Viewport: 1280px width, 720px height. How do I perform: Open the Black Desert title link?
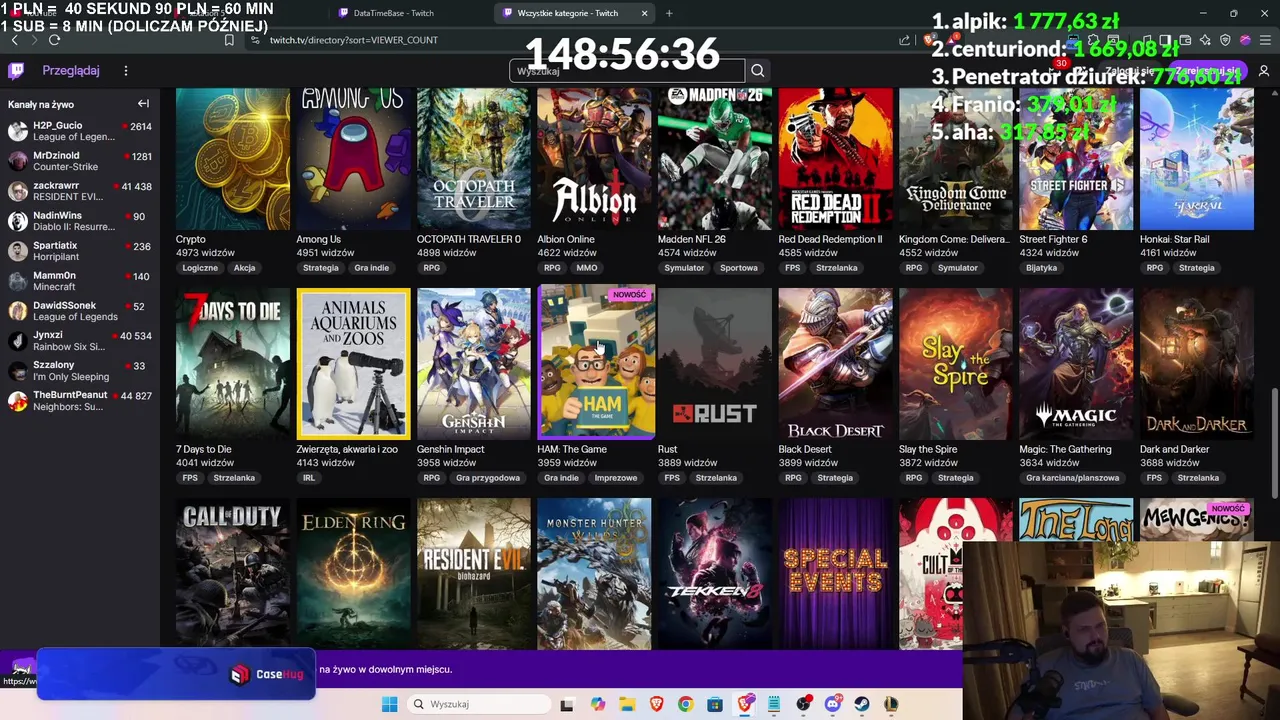[805, 449]
